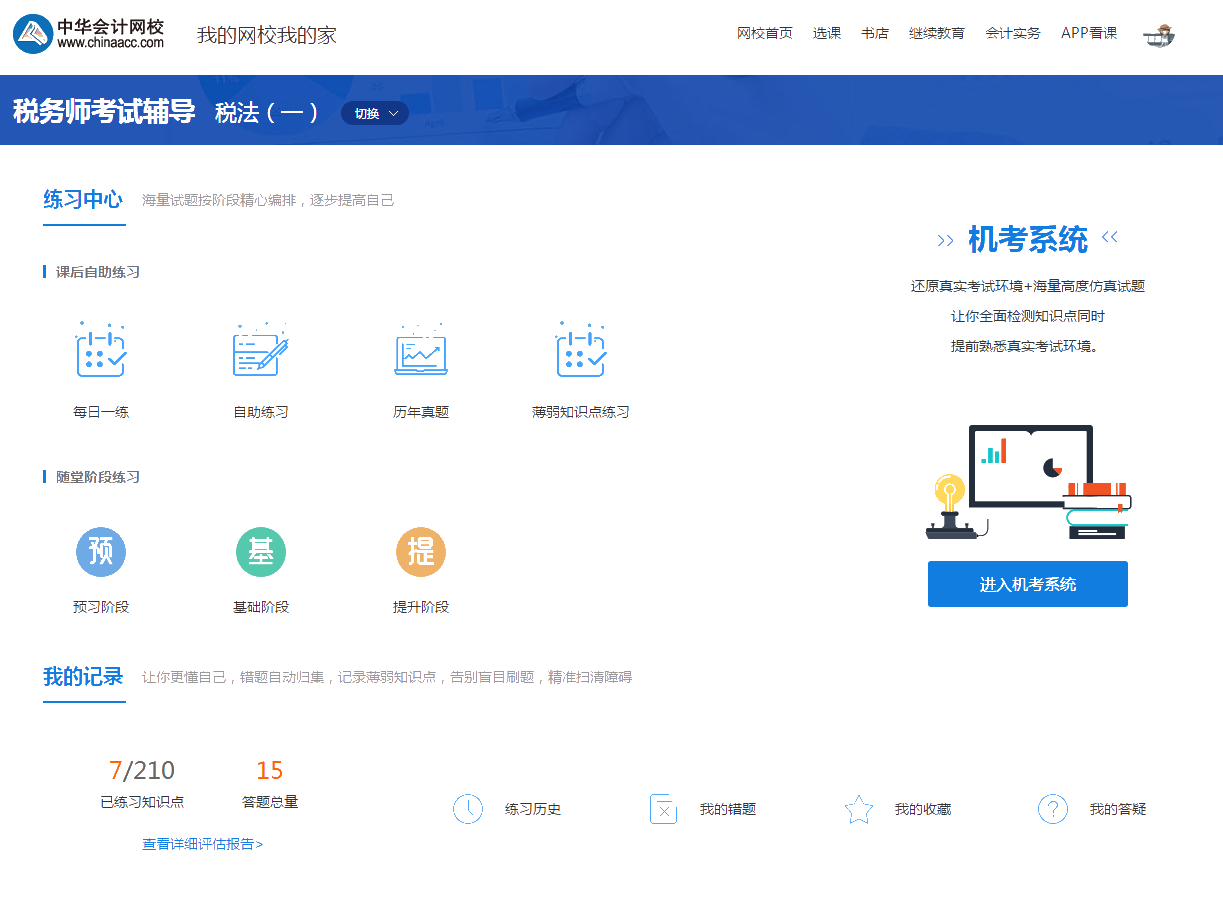Go to 网校首页 in the top menu
The image size is (1223, 922).
pos(764,33)
